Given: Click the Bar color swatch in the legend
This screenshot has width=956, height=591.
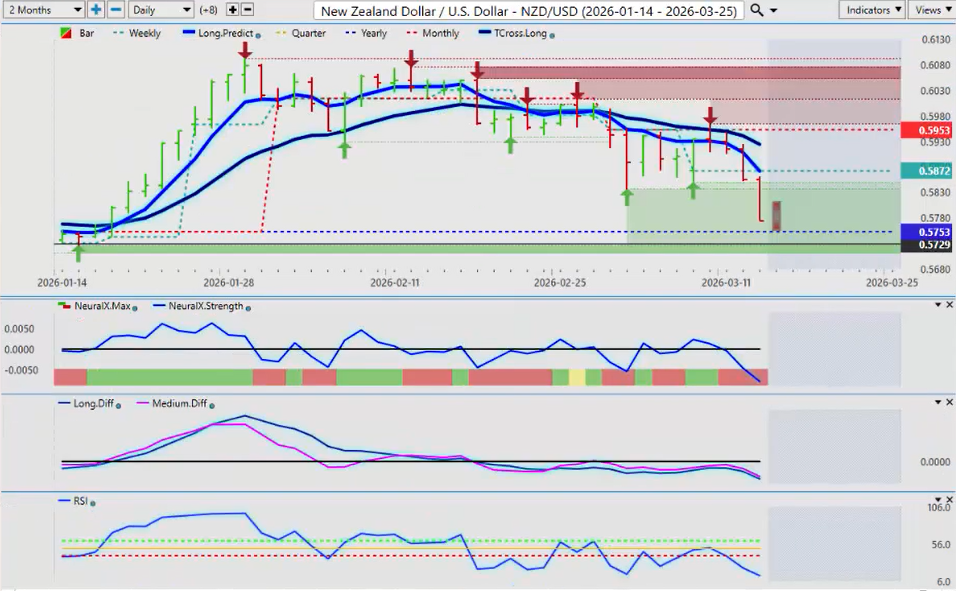Looking at the screenshot, I should (x=66, y=33).
